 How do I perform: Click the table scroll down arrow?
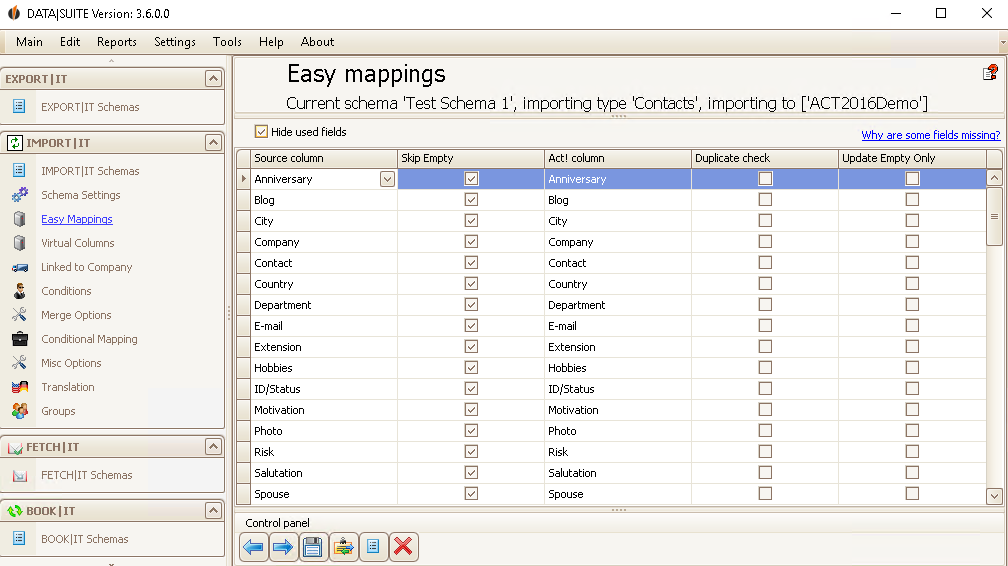click(x=994, y=496)
